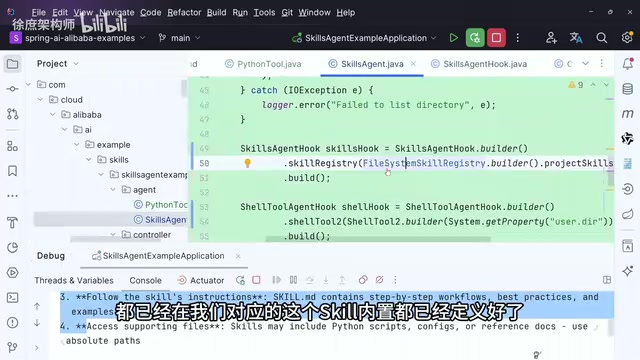Open Search Everywhere magnifier
640x360 pixels.
tap(601, 38)
